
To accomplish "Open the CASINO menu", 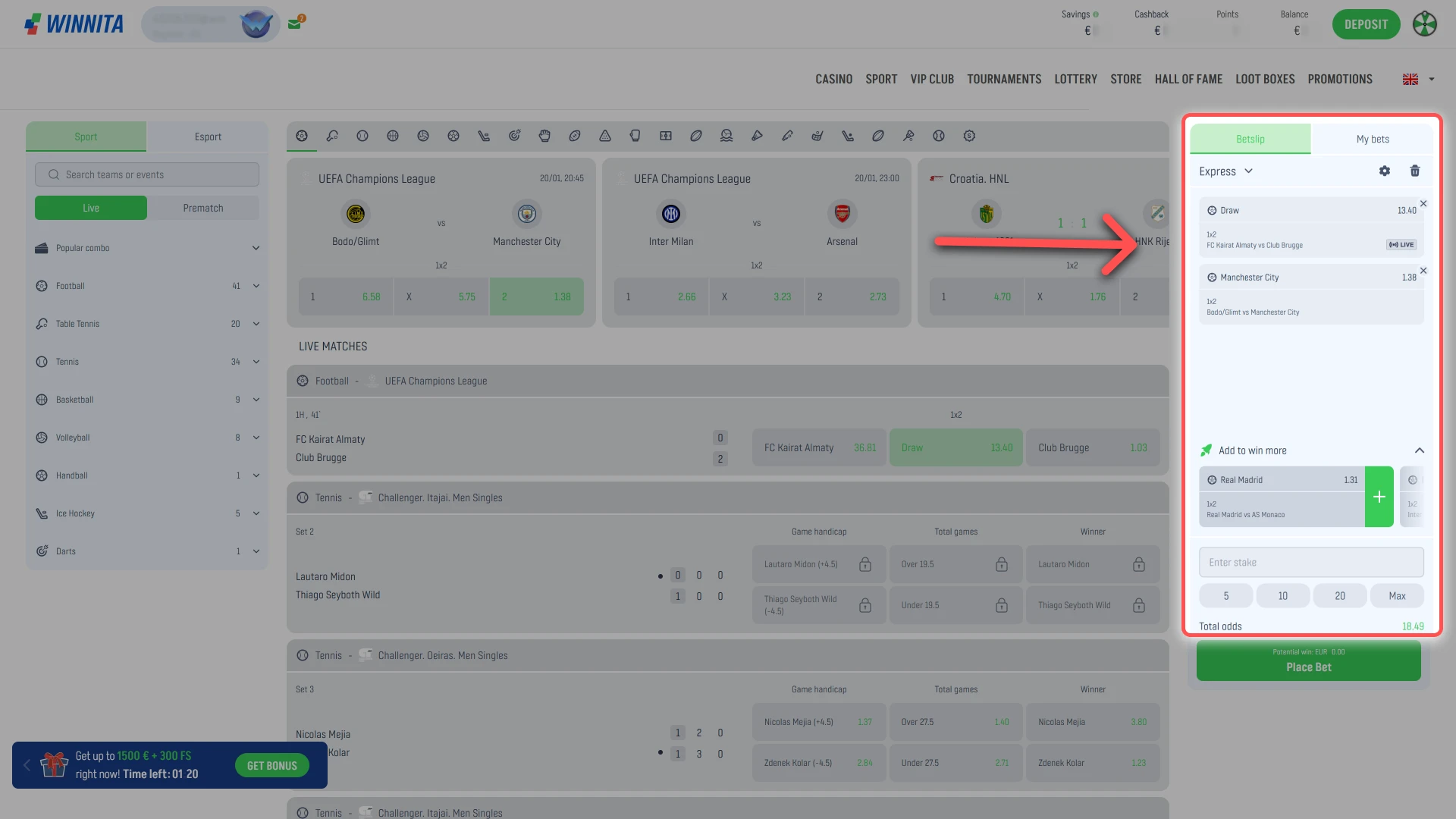I will click(833, 79).
